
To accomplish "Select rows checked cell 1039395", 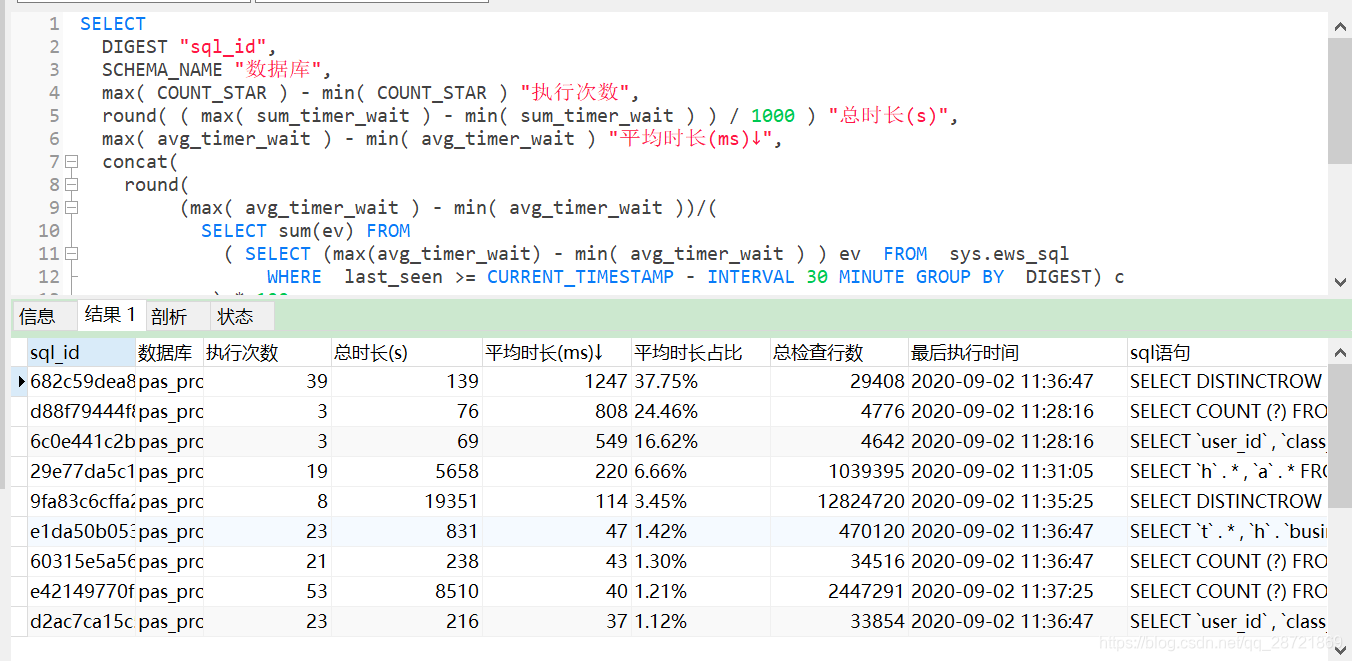I will tap(838, 471).
